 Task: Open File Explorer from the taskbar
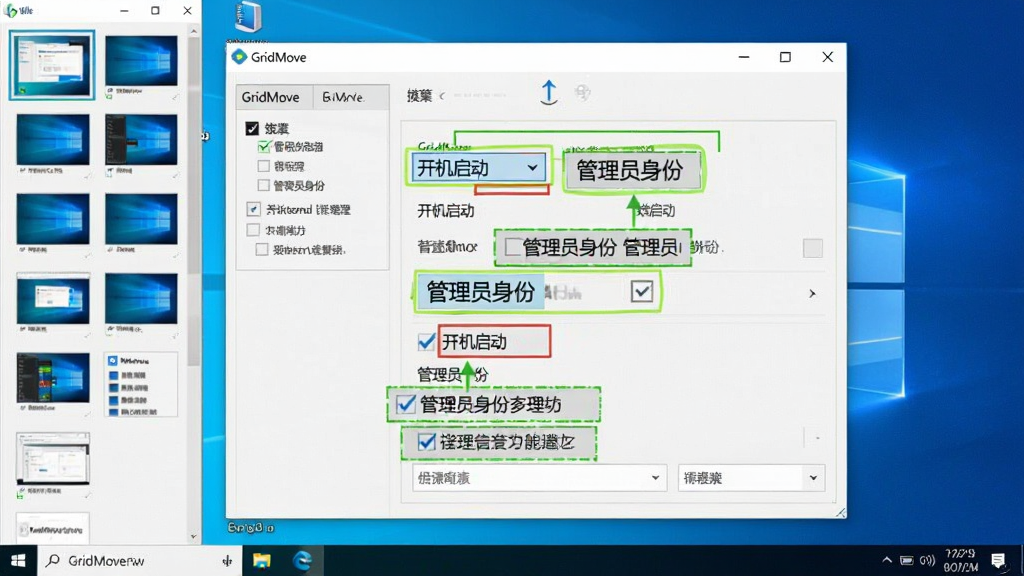[x=262, y=560]
